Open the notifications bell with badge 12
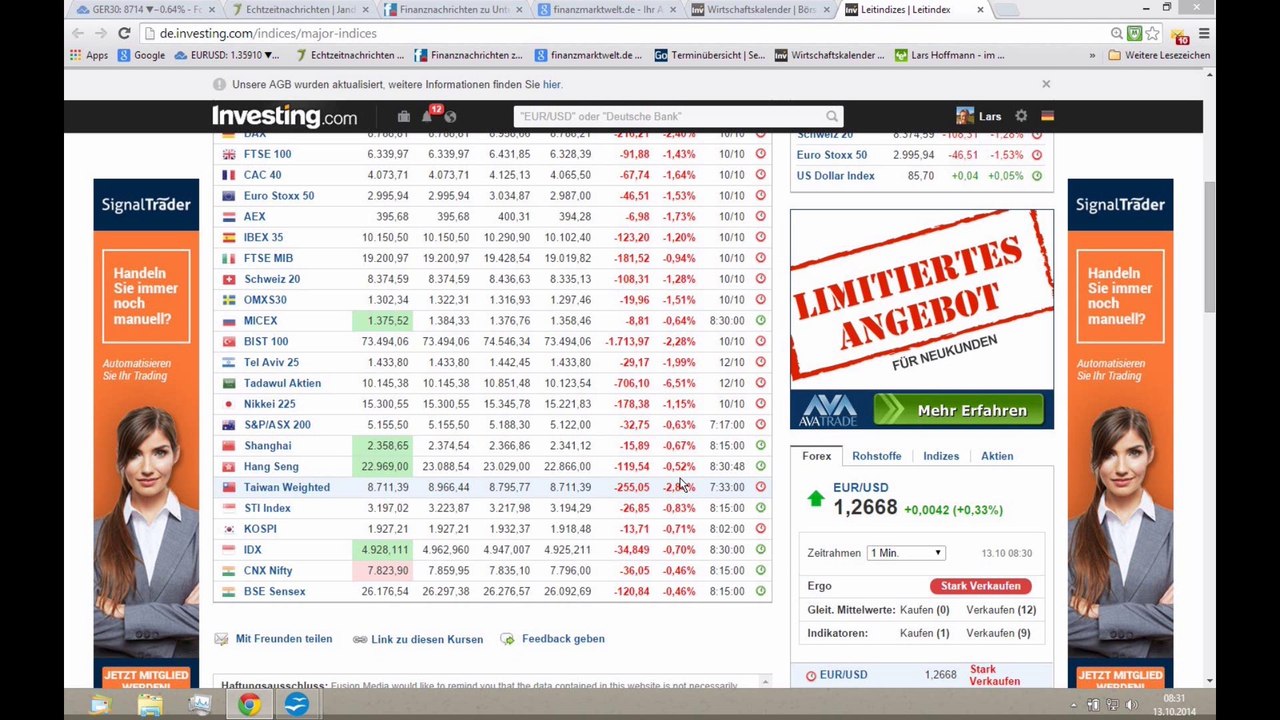This screenshot has height=720, width=1280. point(428,115)
